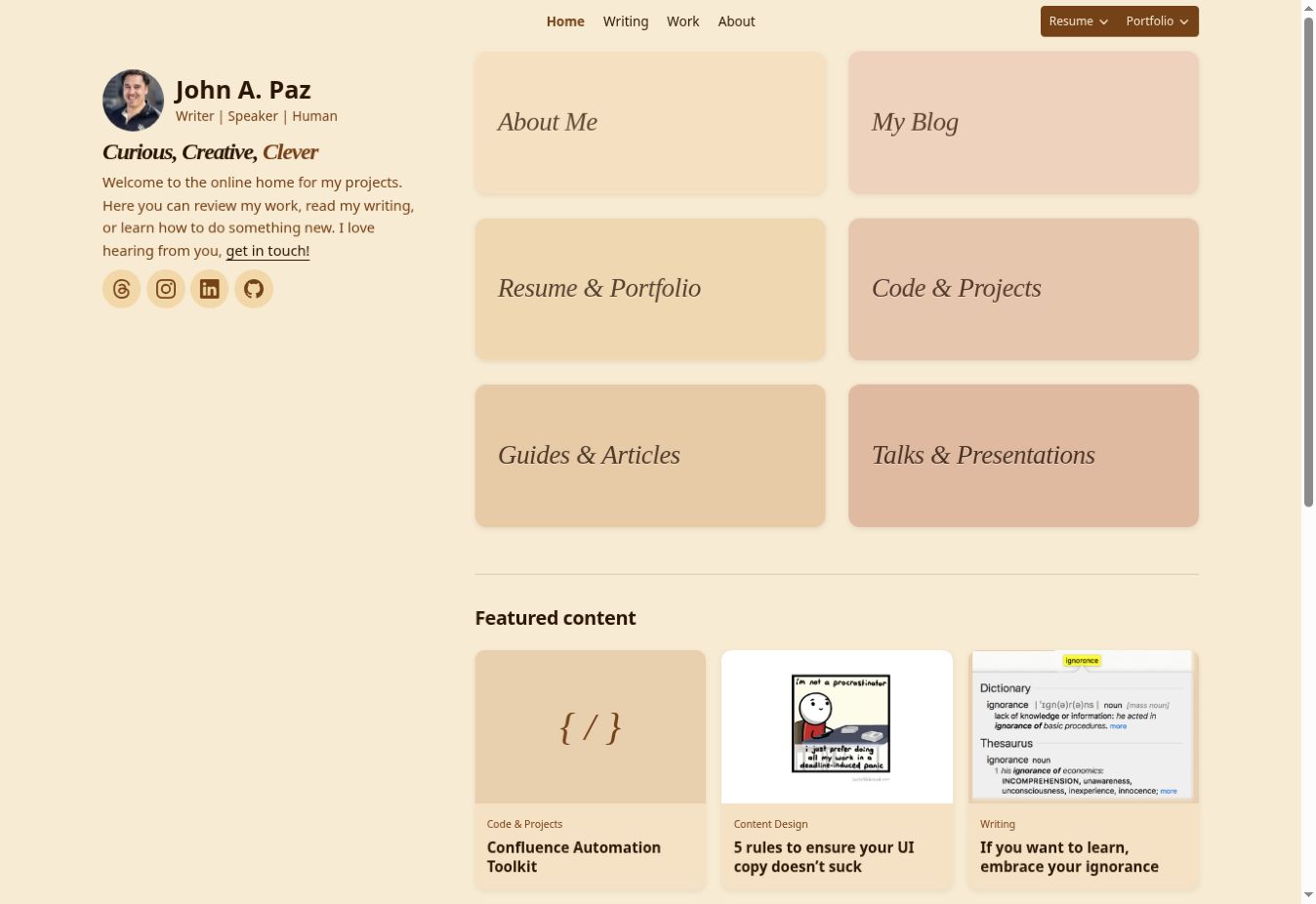Click the dictionary ignorance thumbnail
Screen dimensions: 1316x904
(1084, 727)
